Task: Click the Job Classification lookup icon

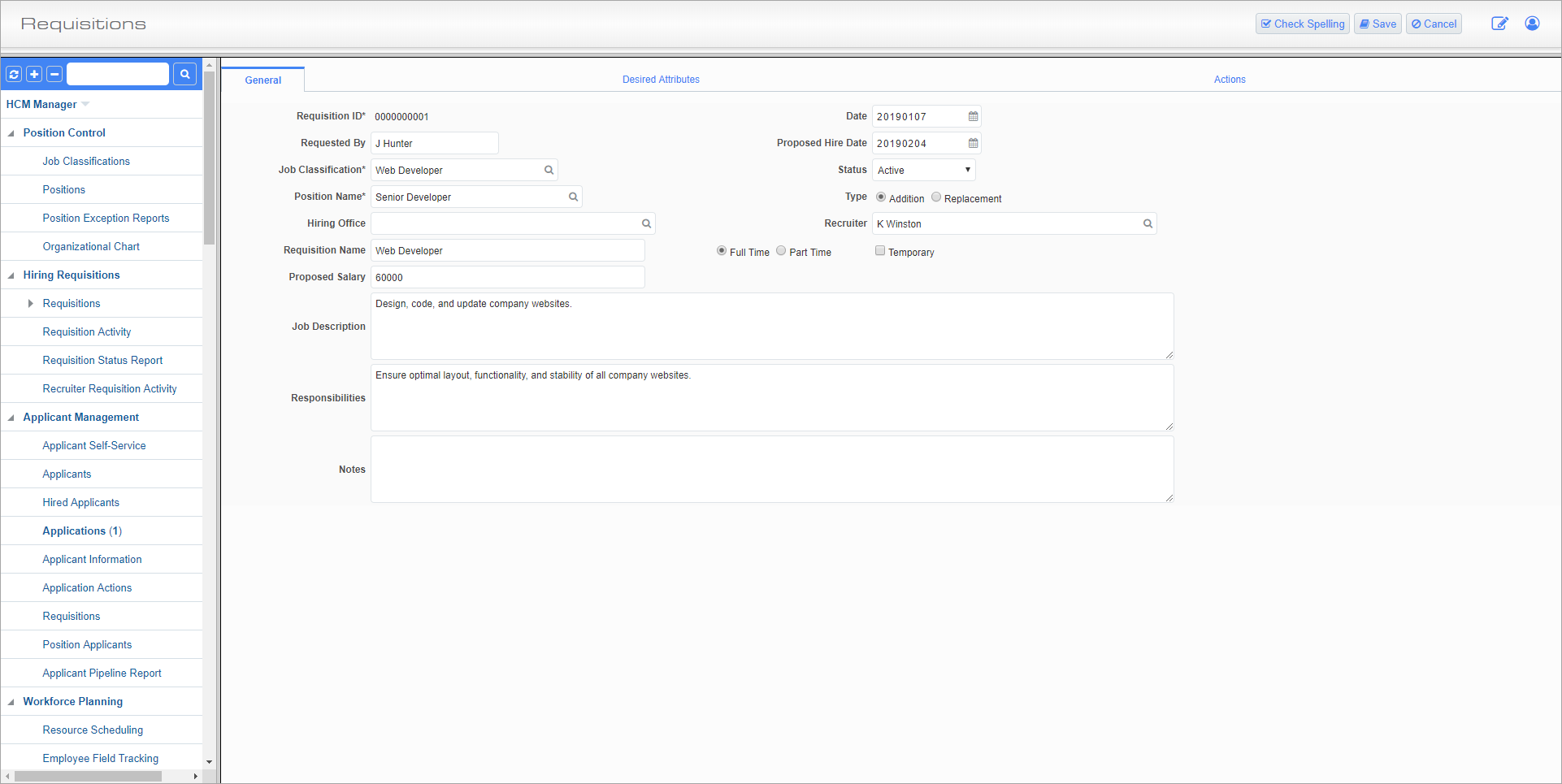Action: 549,170
